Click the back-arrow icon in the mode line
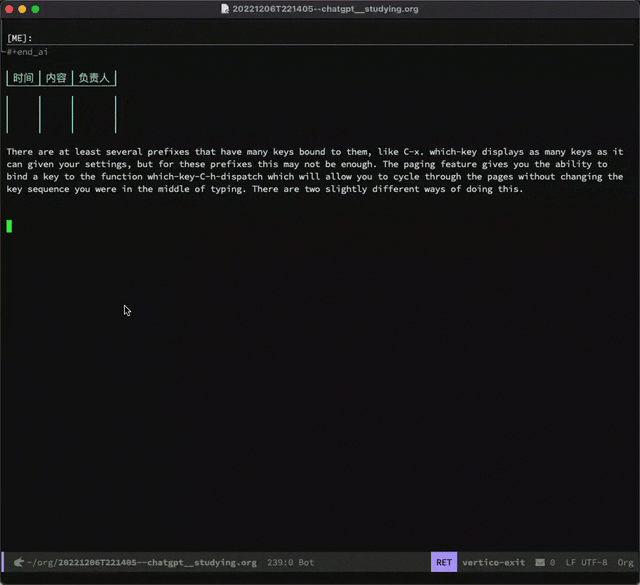The width and height of the screenshot is (640, 585). 18,563
